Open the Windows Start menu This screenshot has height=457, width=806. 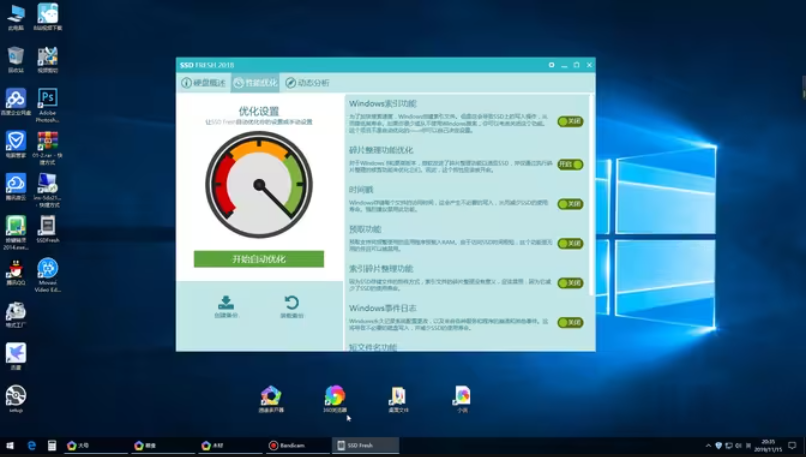pyautogui.click(x=10, y=446)
